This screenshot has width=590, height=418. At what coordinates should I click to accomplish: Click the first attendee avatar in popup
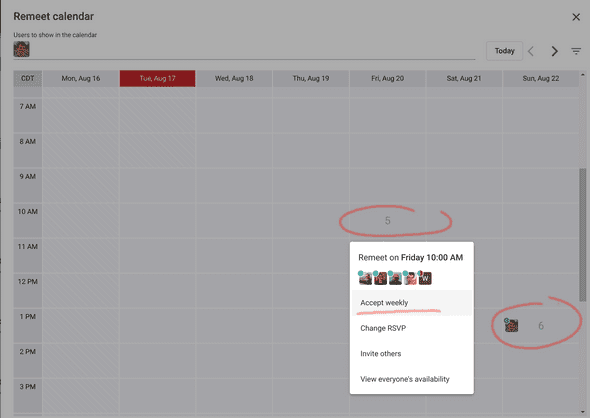pyautogui.click(x=365, y=278)
